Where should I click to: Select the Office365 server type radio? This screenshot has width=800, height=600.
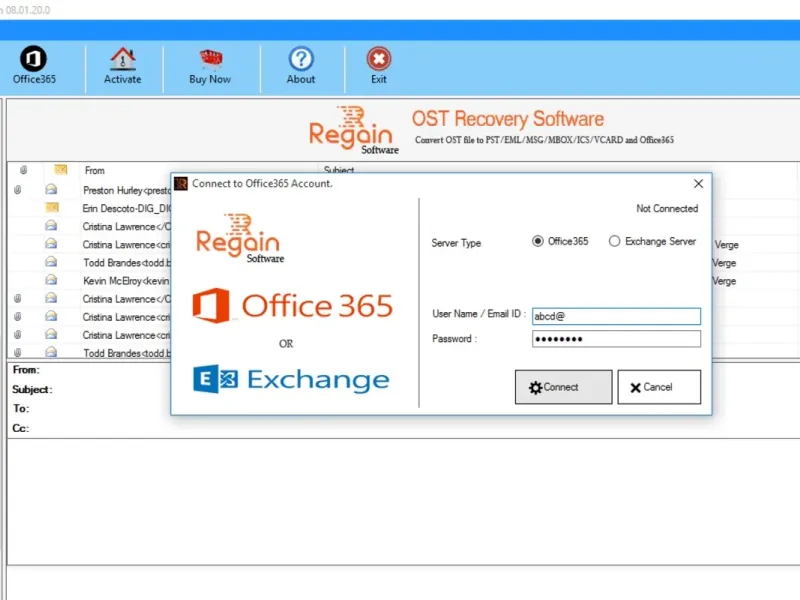pos(538,241)
